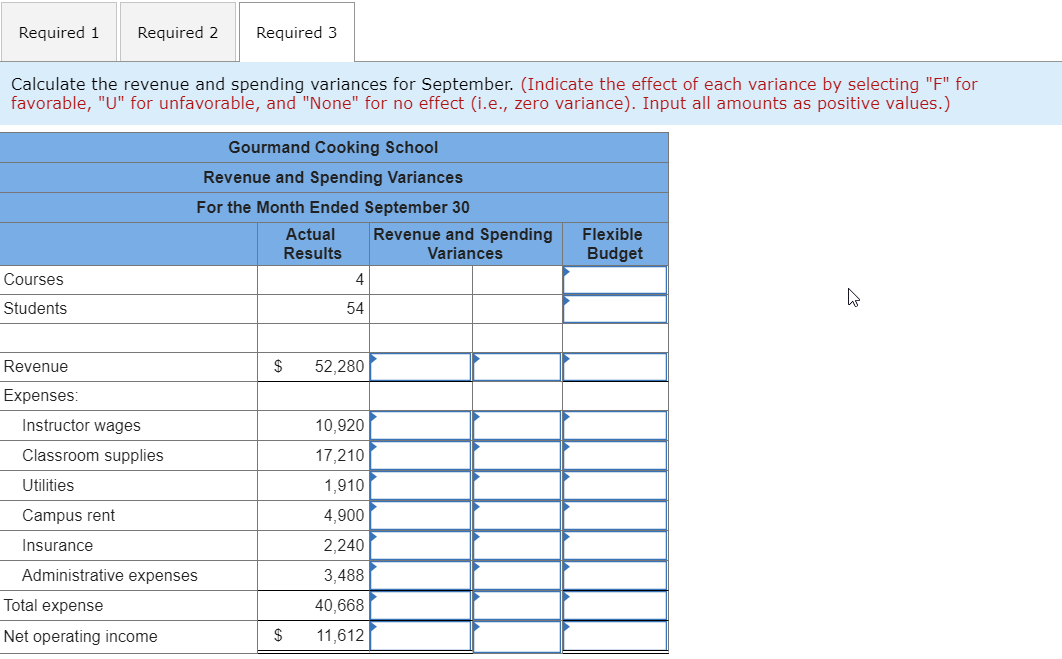The image size is (1062, 659).
Task: Select the Required 3 tab
Action: pos(296,32)
